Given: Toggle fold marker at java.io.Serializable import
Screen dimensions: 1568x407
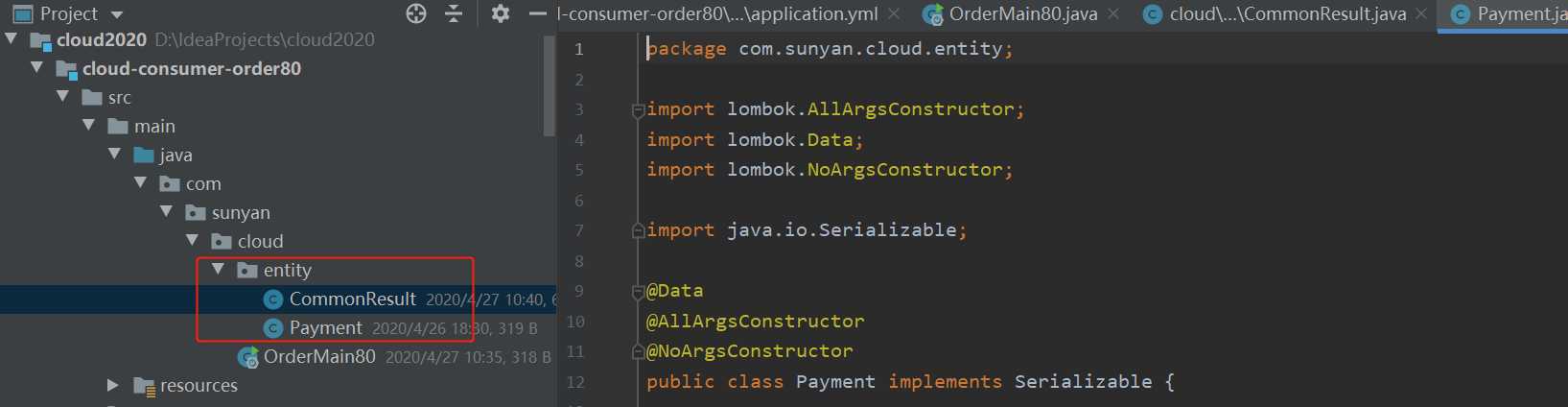Looking at the screenshot, I should (638, 230).
